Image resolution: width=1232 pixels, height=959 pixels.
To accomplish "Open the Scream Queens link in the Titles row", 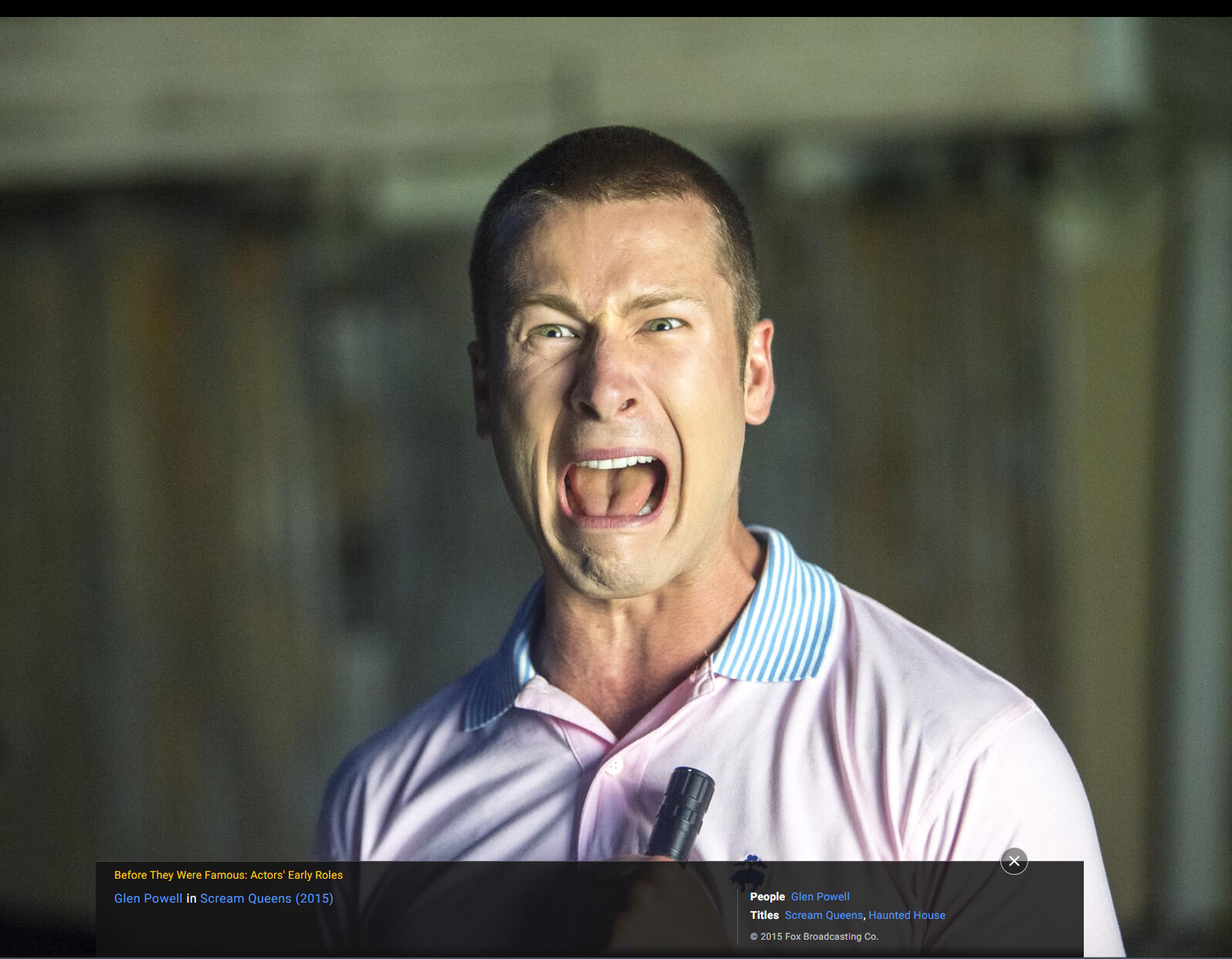I will click(824, 915).
